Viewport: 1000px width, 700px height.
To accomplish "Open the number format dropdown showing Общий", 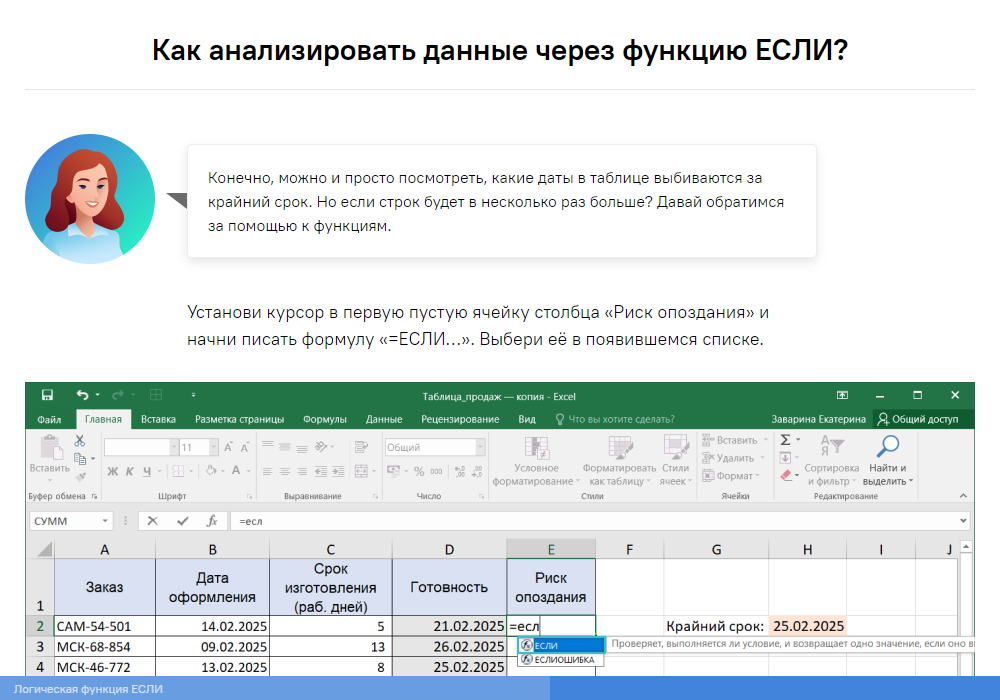I will pos(478,448).
